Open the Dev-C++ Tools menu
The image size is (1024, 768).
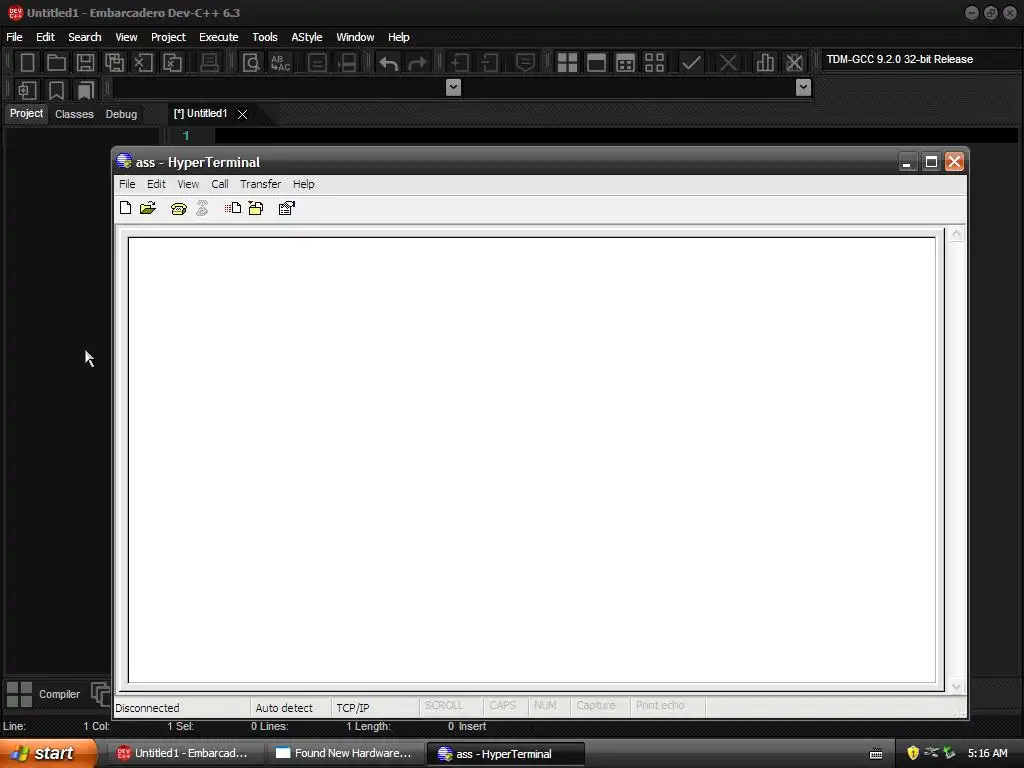[264, 37]
